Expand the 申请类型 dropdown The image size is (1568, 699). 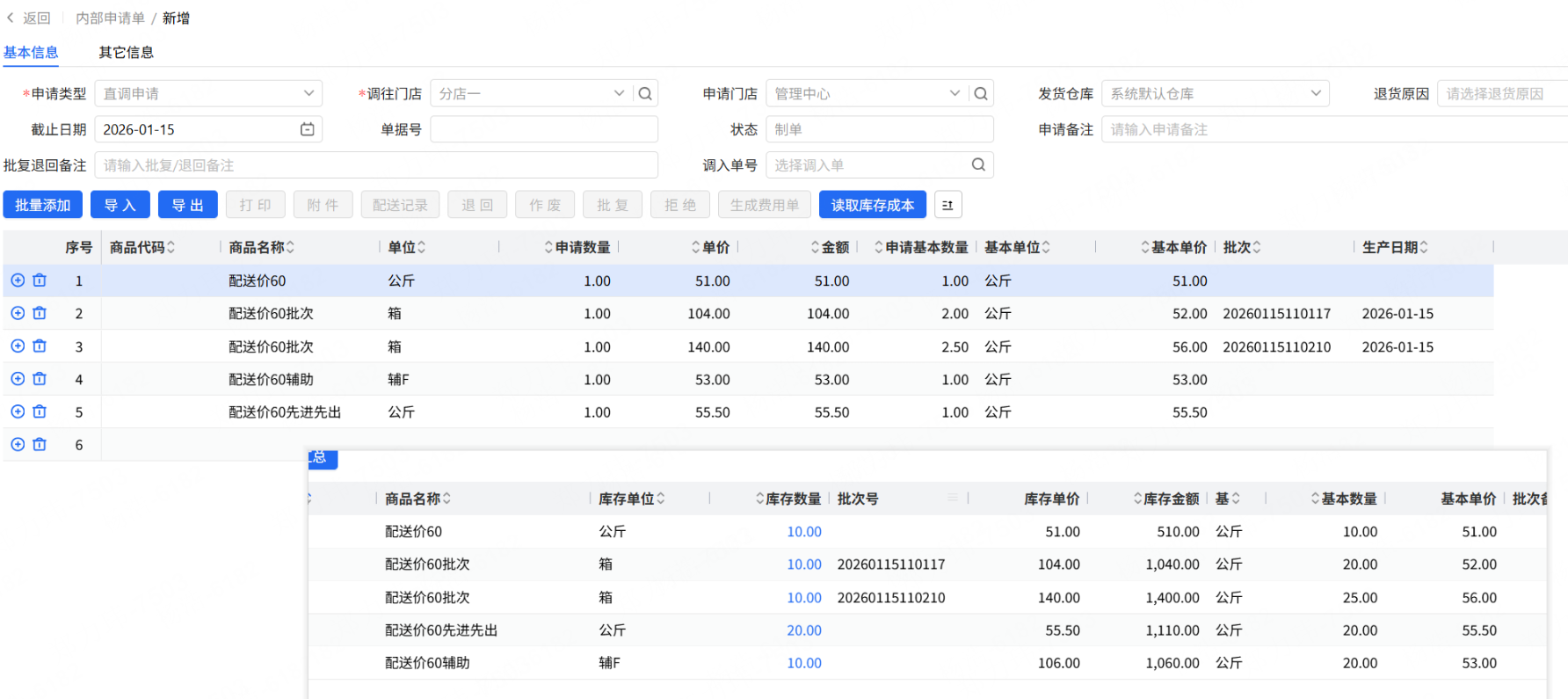tap(309, 93)
